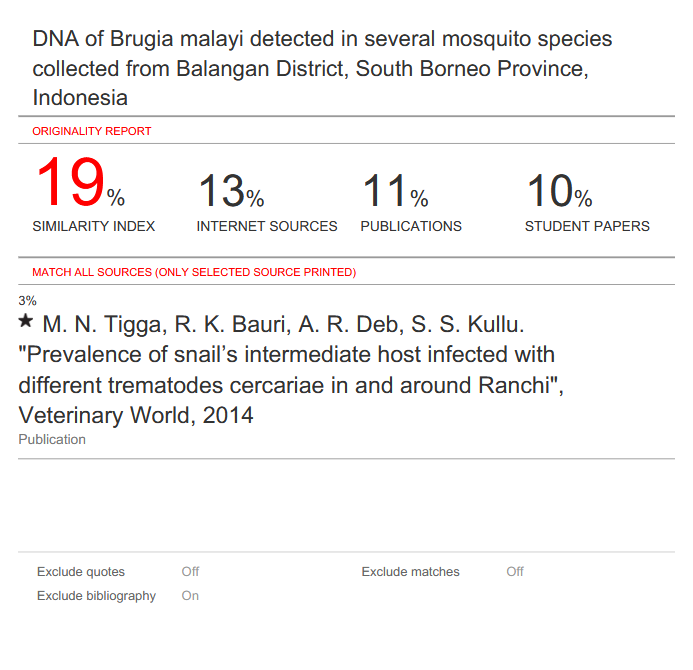Toggle Exclude bibliography On setting
Viewport: 693px width, 670px height.
pos(190,596)
